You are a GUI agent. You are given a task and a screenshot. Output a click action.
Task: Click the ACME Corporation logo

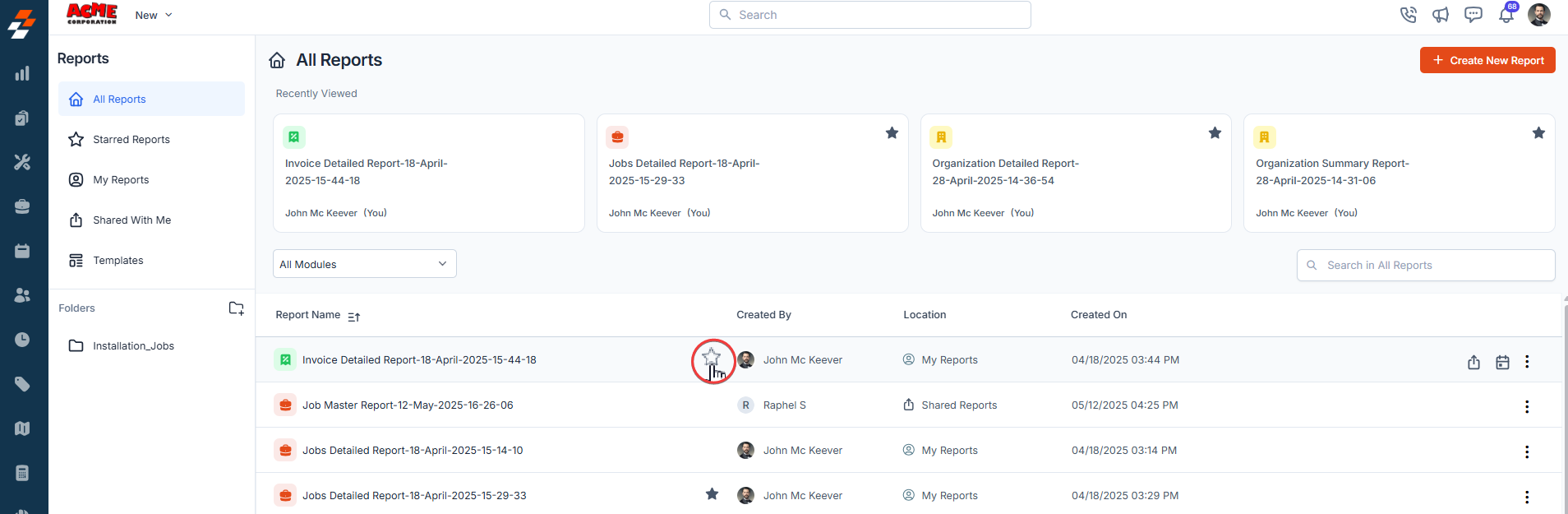(92, 14)
